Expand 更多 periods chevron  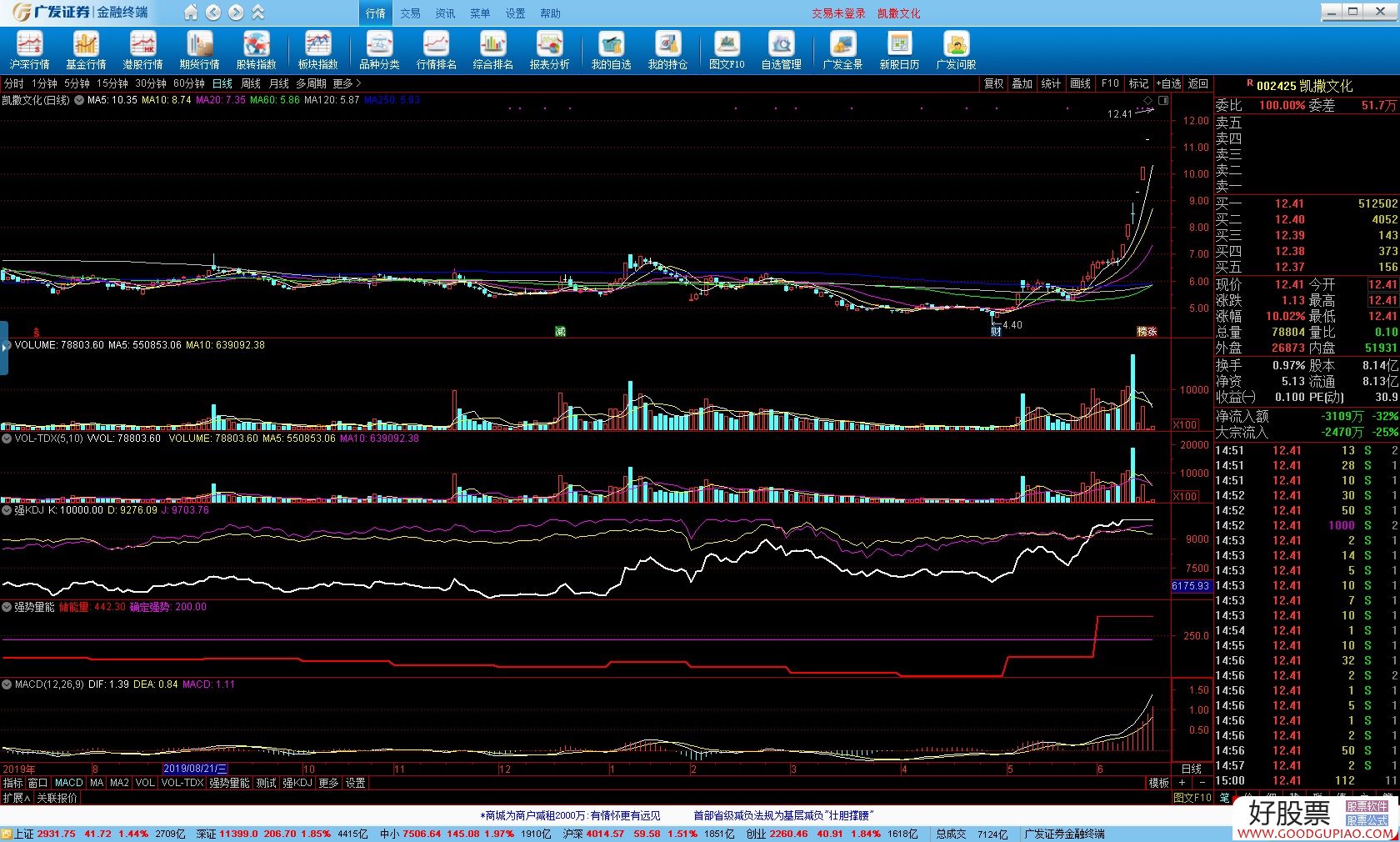point(347,83)
